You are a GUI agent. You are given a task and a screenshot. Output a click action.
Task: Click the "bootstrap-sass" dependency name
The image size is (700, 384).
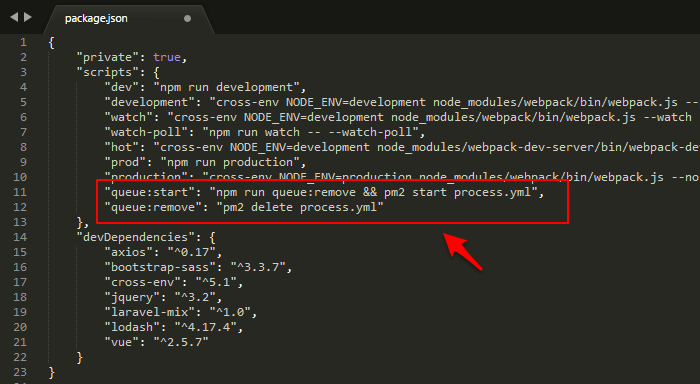click(160, 267)
